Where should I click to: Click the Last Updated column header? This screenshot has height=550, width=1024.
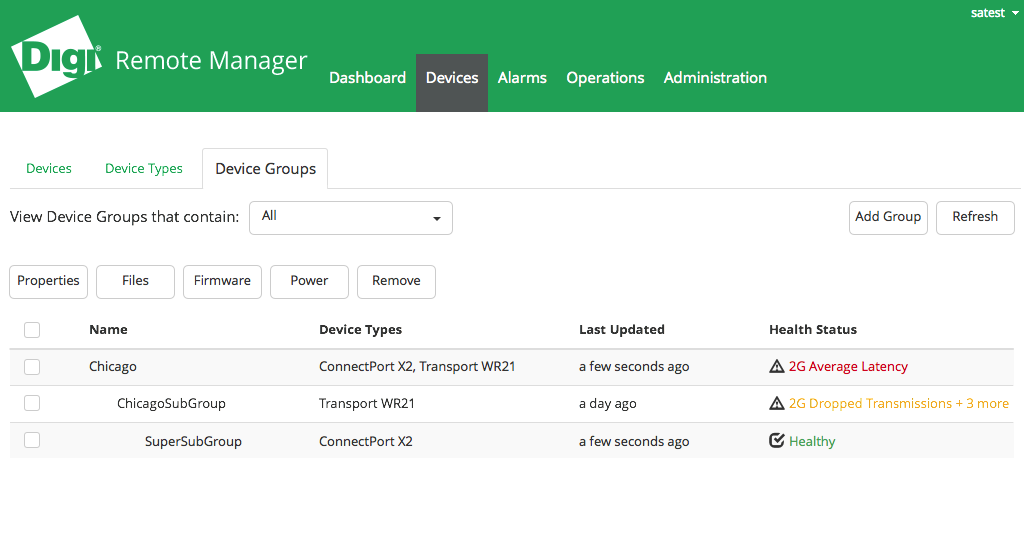[x=622, y=330]
